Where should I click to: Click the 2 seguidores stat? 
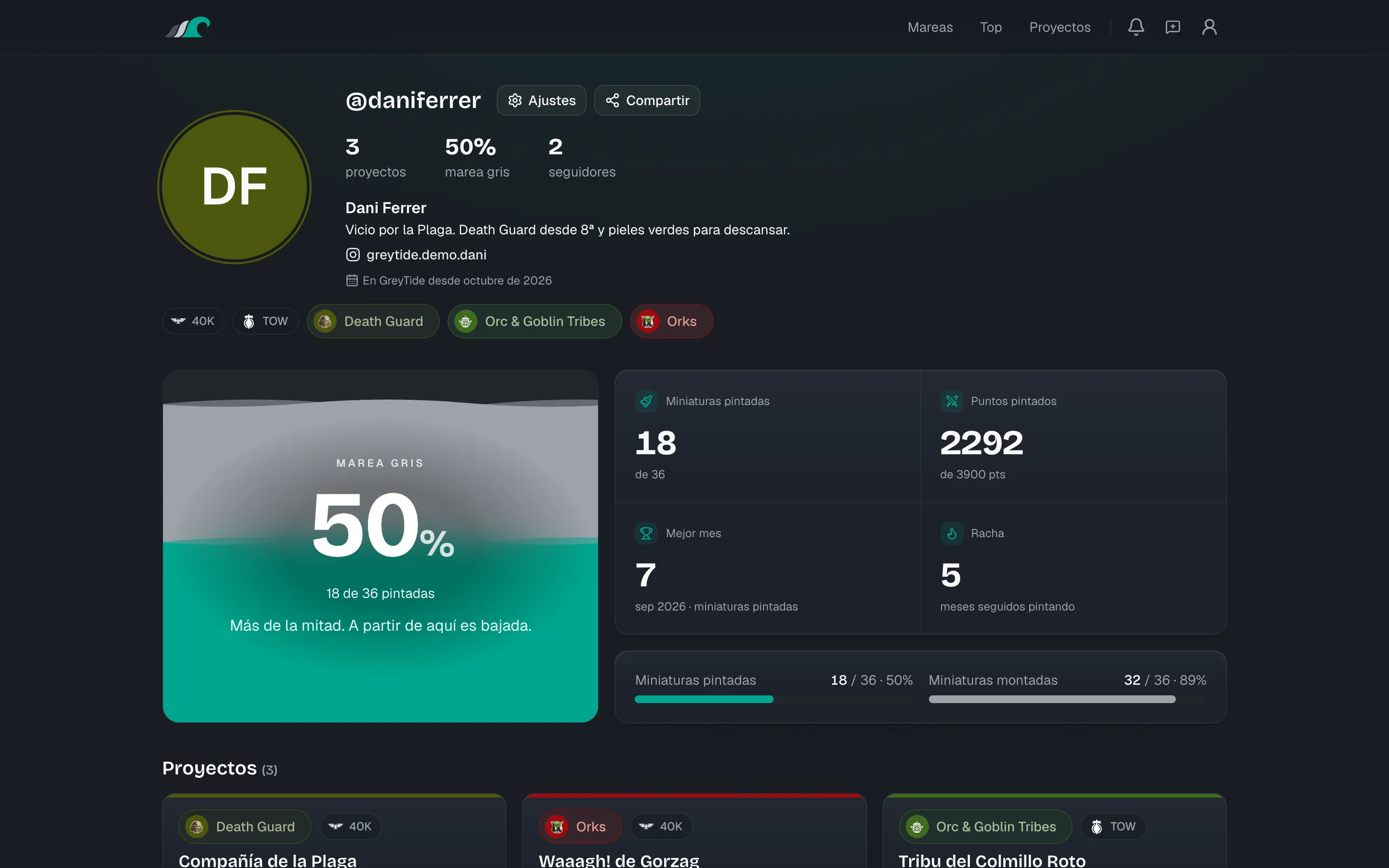click(582, 157)
